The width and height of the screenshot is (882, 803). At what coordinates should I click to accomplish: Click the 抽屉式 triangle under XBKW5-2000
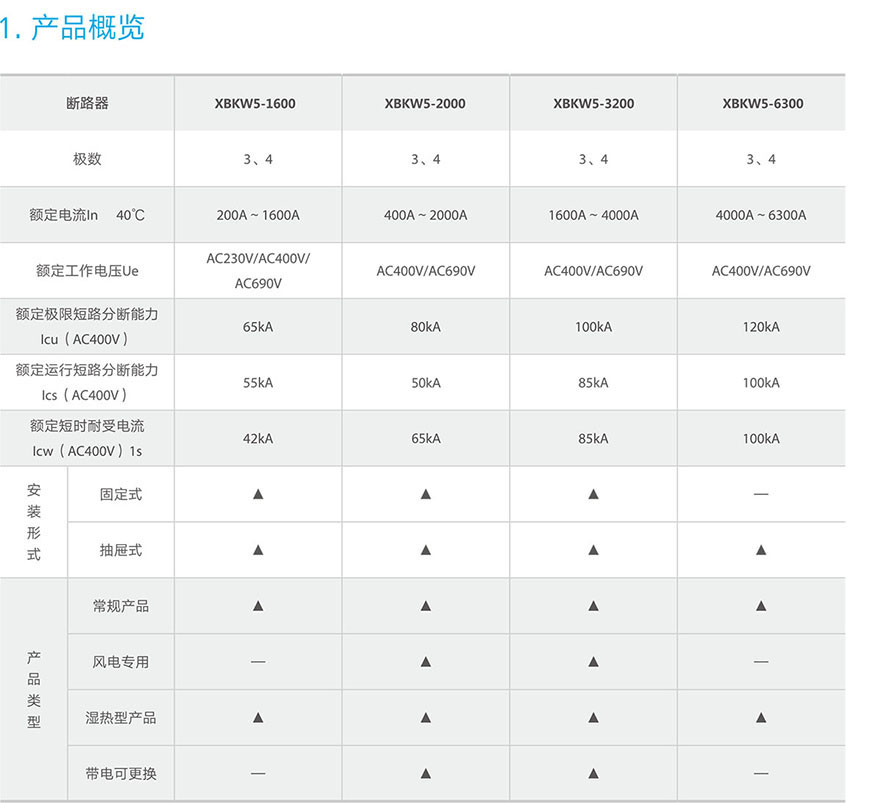[425, 550]
